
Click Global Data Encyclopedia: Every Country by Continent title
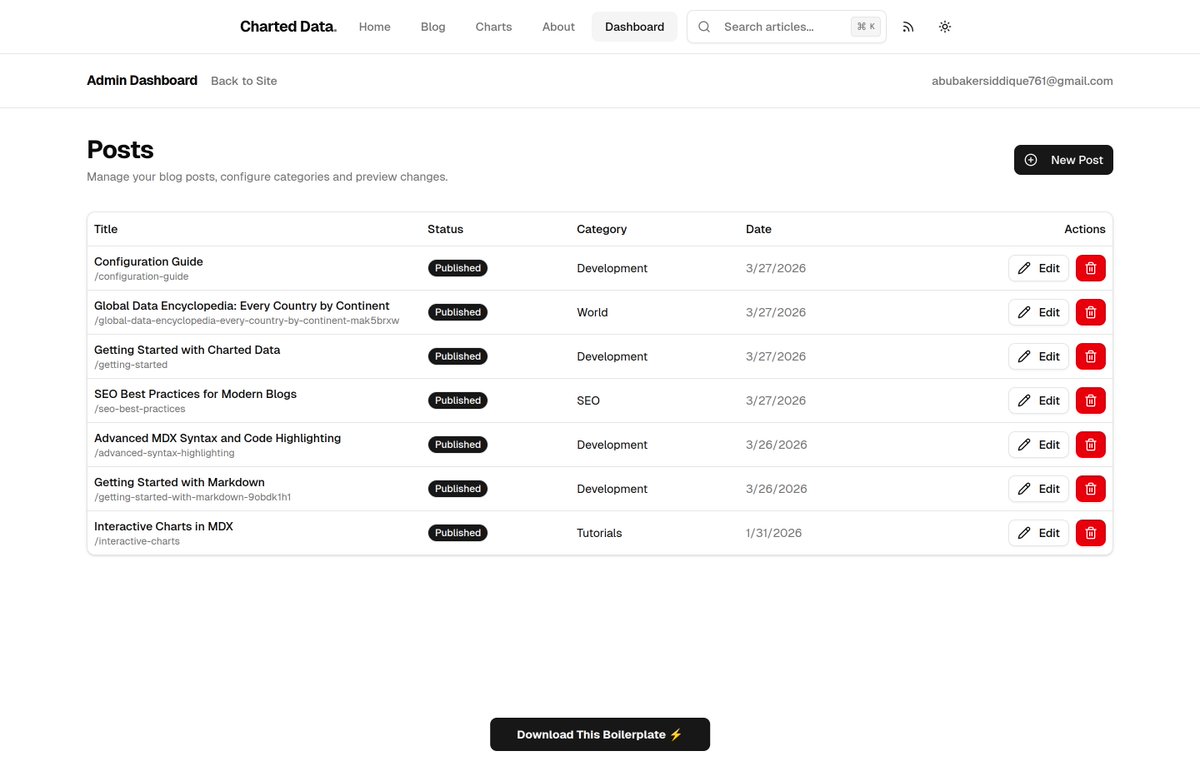pyautogui.click(x=242, y=306)
